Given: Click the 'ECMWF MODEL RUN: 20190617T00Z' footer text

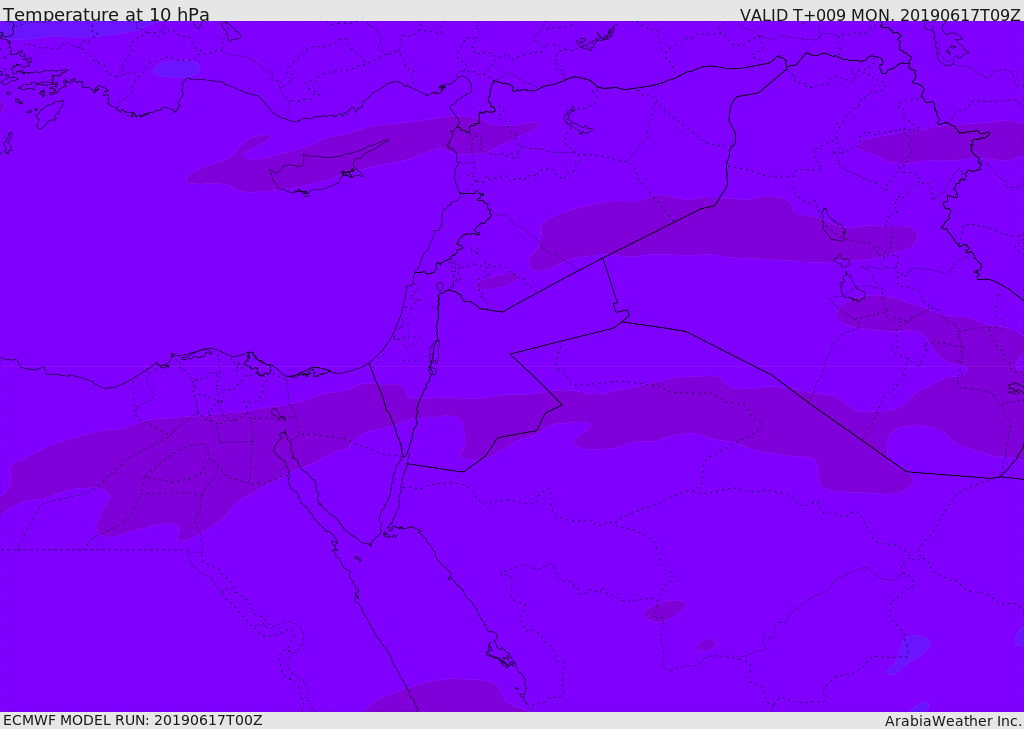Looking at the screenshot, I should pos(133,721).
